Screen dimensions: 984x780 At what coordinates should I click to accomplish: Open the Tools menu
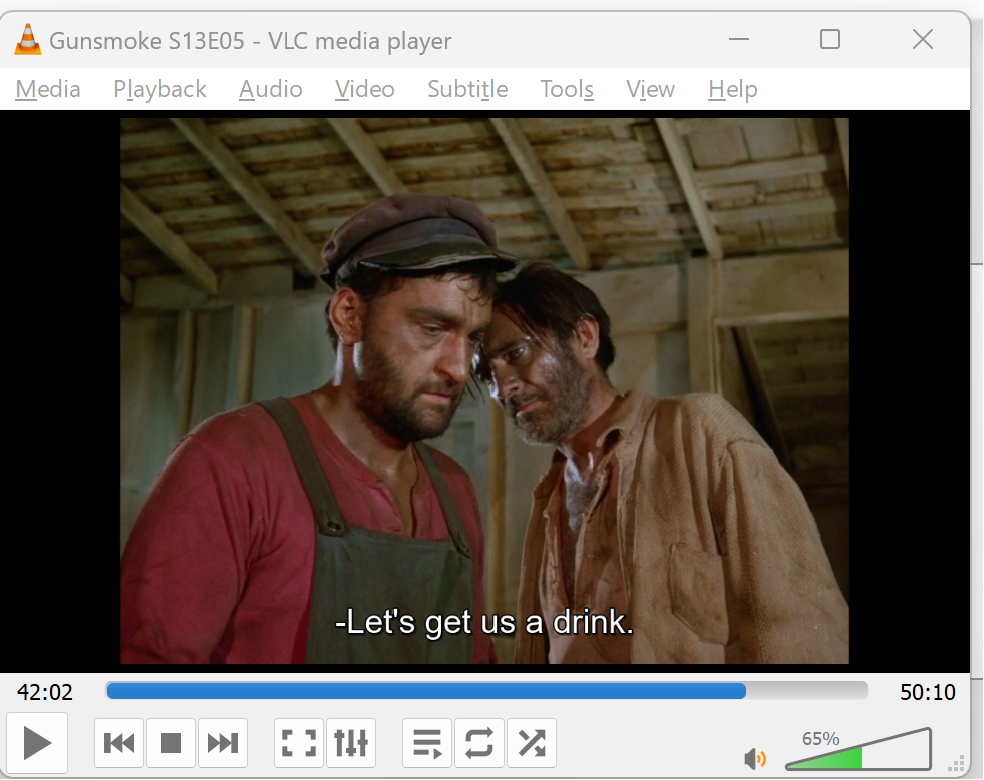click(x=567, y=89)
